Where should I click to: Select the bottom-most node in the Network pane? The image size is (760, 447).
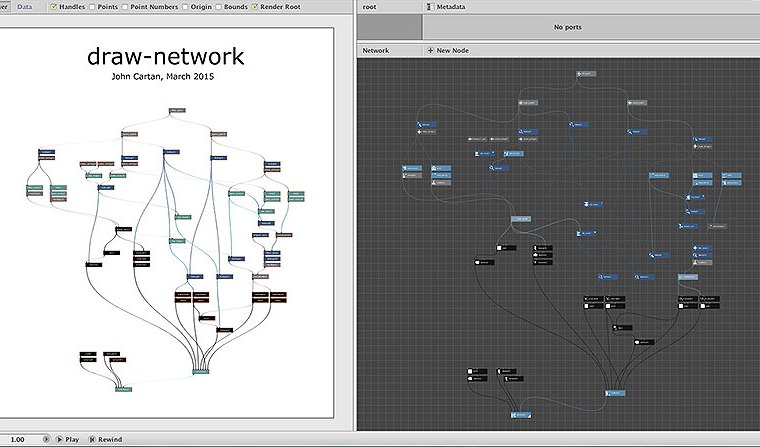(x=522, y=414)
